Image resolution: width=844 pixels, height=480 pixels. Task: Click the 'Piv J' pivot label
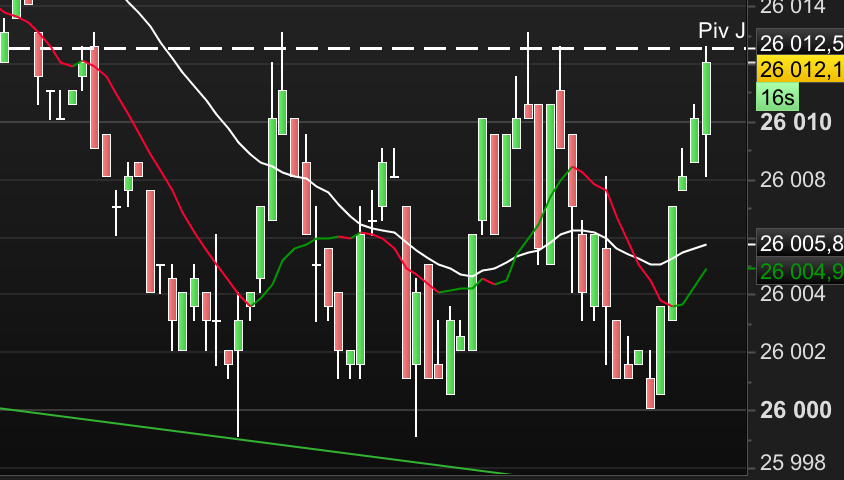721,31
